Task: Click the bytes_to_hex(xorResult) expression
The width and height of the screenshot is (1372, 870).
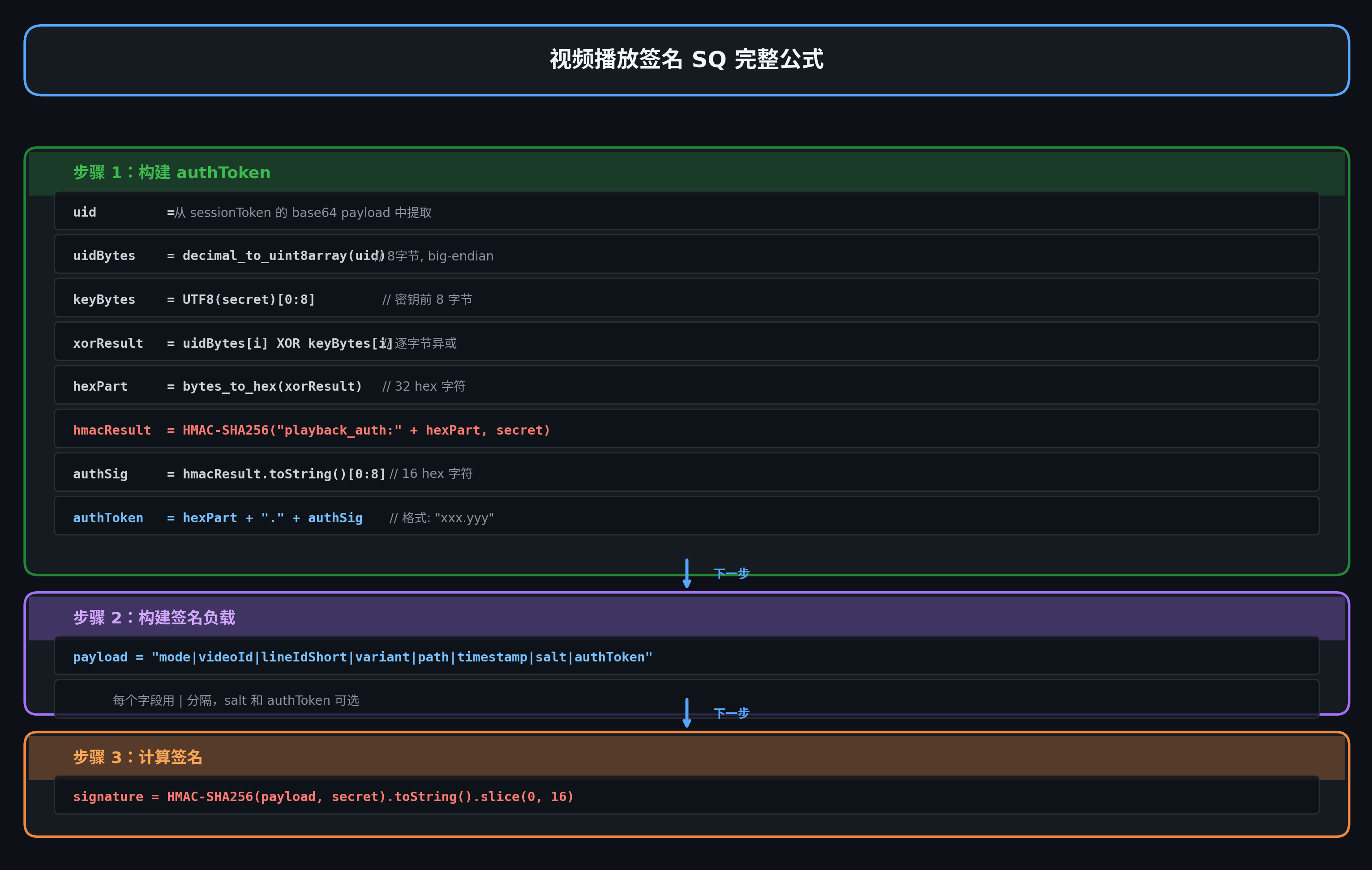Action: (272, 386)
